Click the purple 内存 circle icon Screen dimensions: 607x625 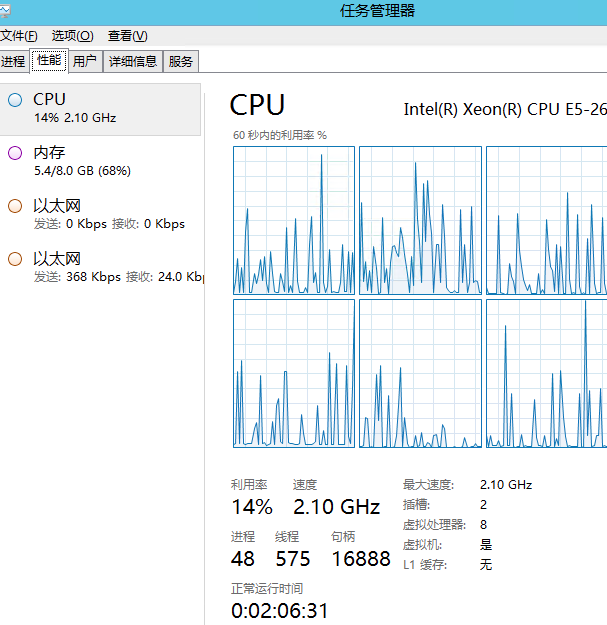15,153
